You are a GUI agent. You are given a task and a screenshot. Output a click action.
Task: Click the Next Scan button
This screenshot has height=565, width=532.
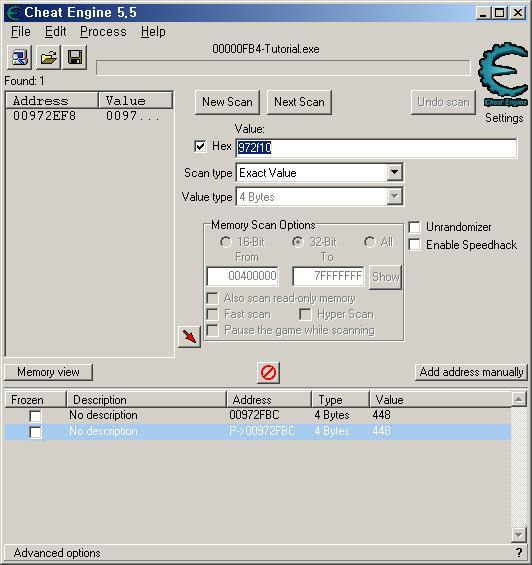(x=299, y=102)
